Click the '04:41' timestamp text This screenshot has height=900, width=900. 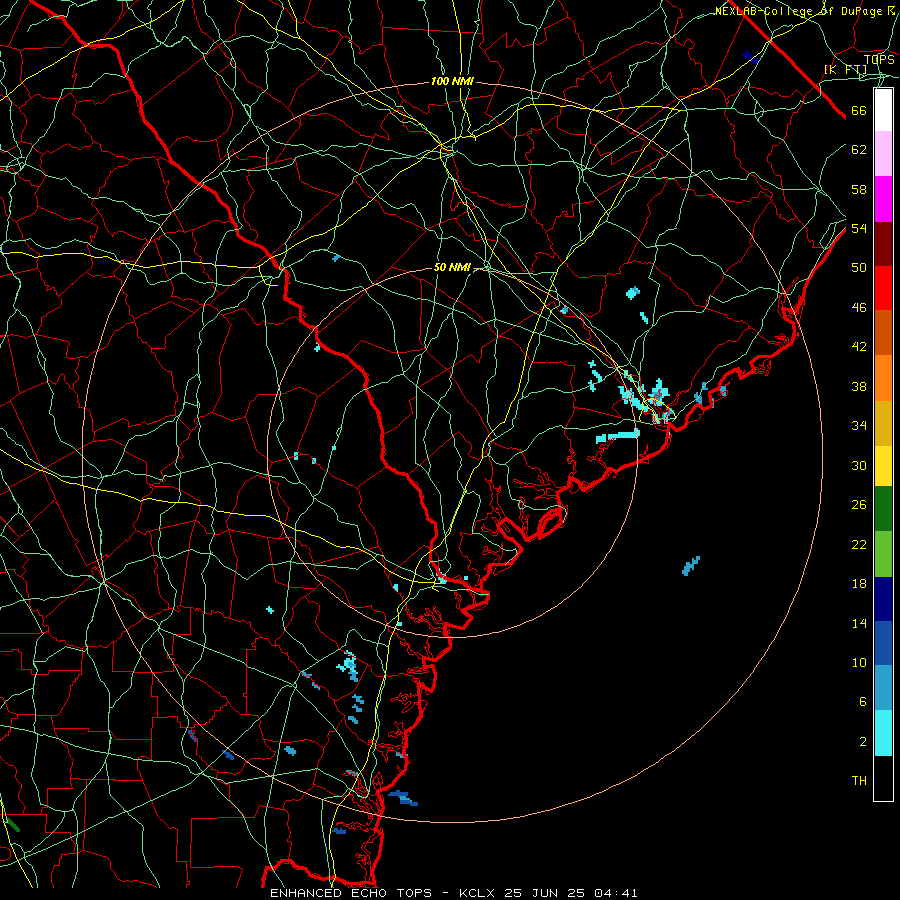point(616,893)
